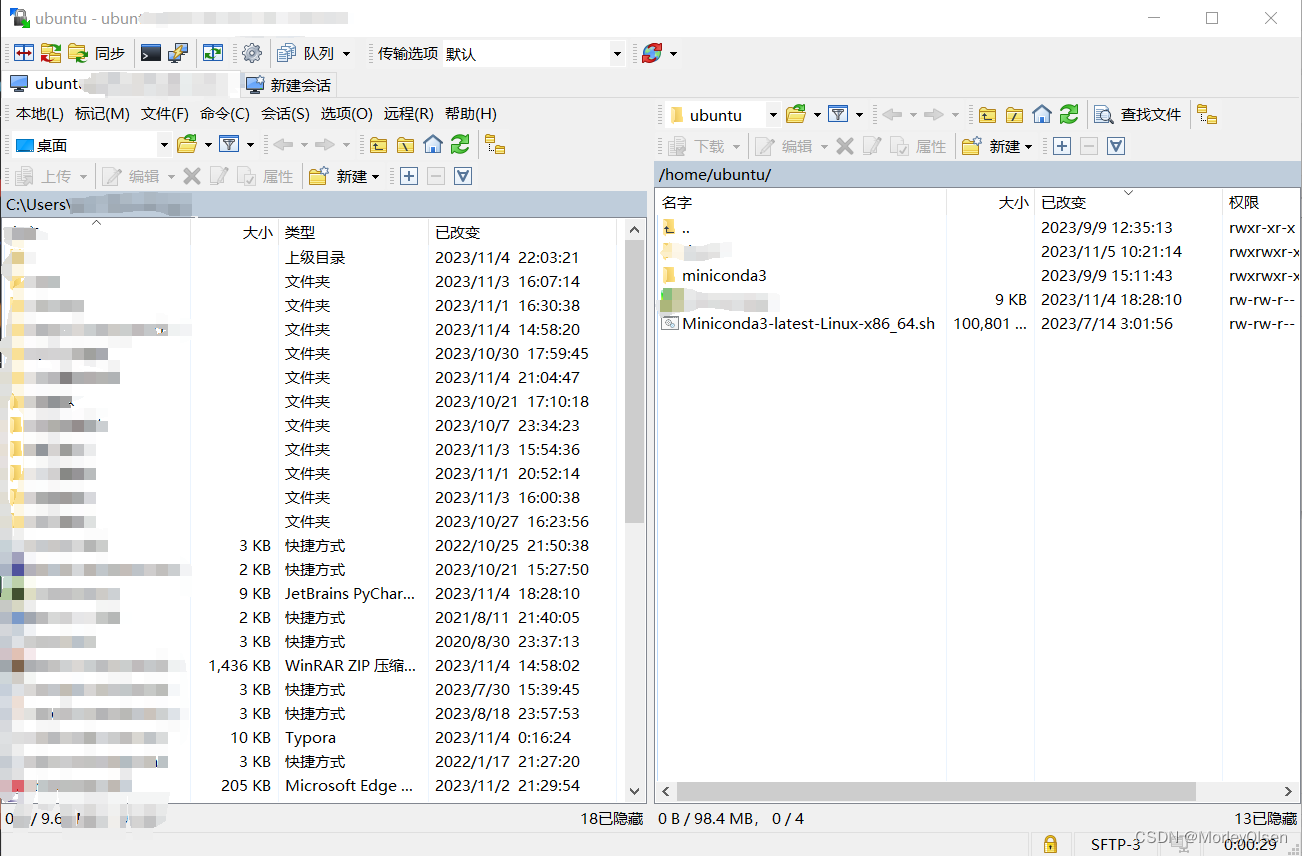Expand dropdown arrow beside session refresh globe icon
This screenshot has width=1302, height=856.
click(x=673, y=53)
